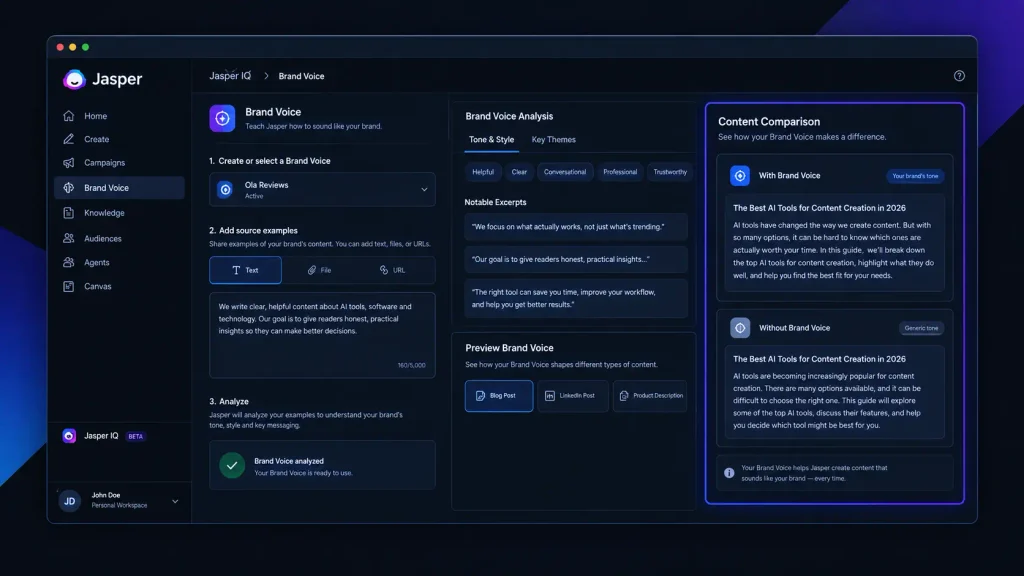
Task: Click excerpt "Our goal is to give readers"
Action: coord(576,259)
